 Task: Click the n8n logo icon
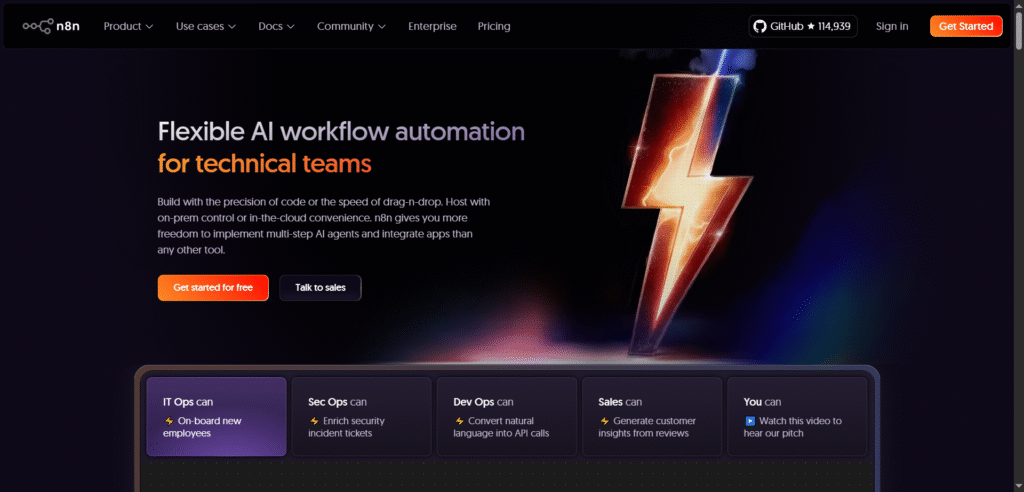[37, 26]
